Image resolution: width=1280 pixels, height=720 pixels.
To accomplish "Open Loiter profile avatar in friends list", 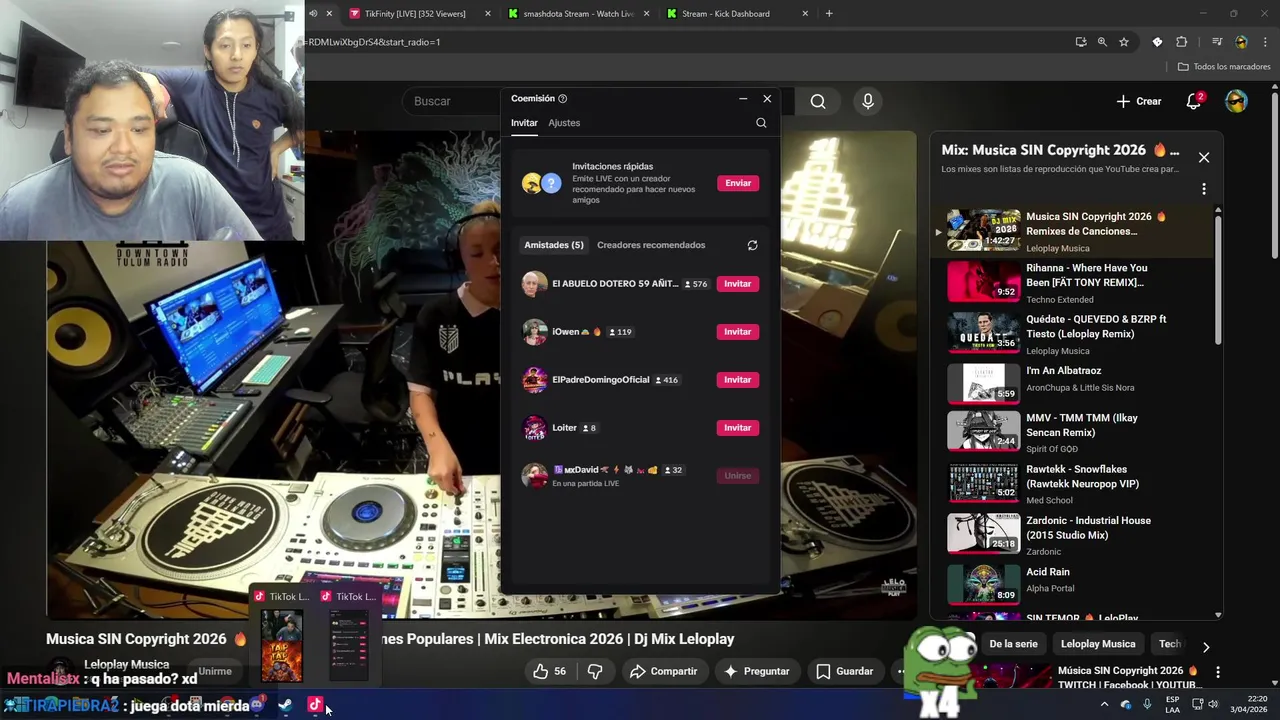I will (534, 428).
